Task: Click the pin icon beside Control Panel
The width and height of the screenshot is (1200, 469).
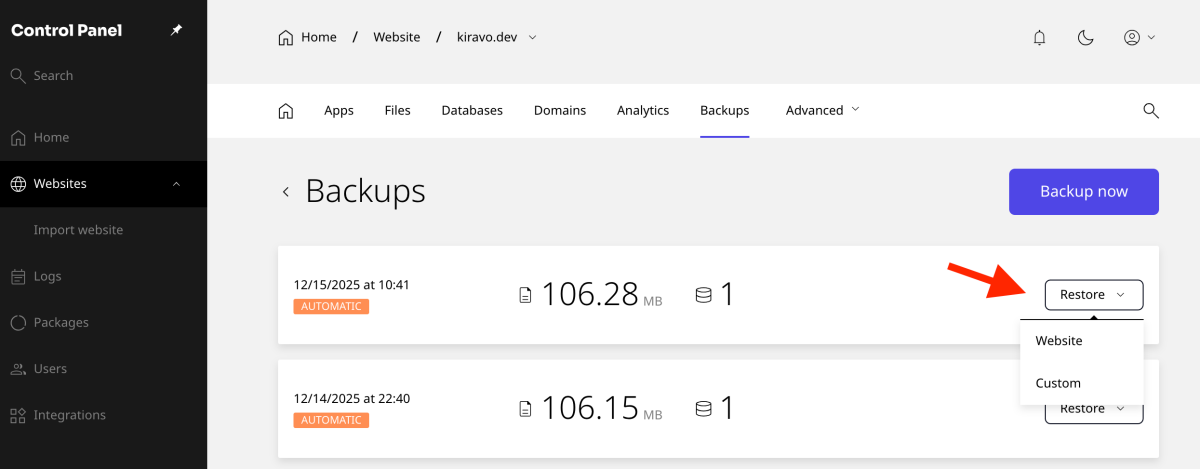Action: [176, 30]
